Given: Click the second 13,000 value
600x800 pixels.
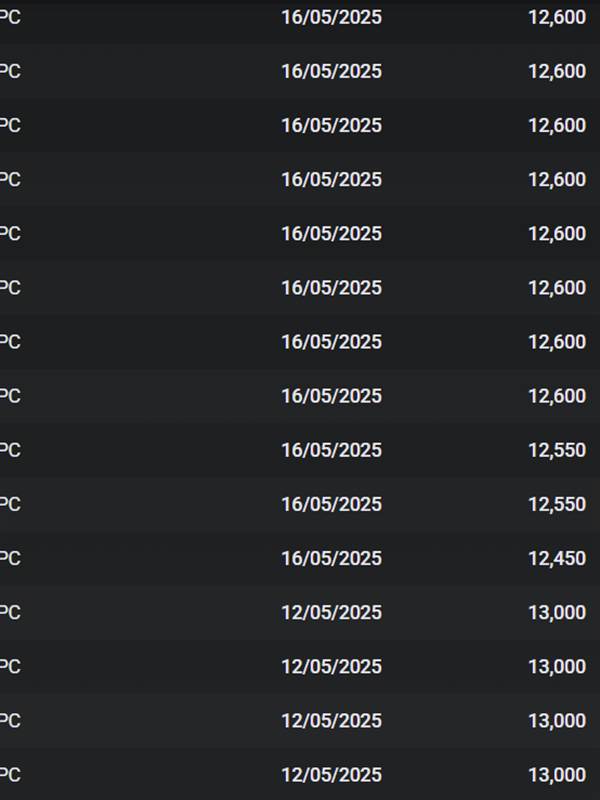Looking at the screenshot, I should (x=557, y=666).
